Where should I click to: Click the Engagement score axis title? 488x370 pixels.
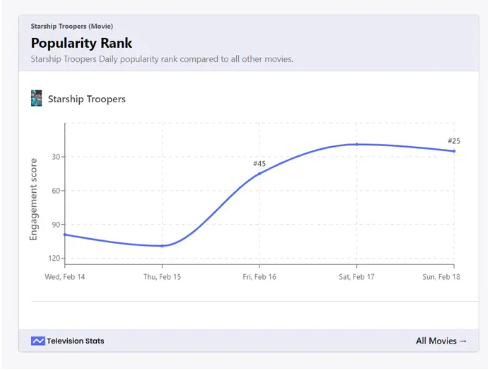point(33,199)
